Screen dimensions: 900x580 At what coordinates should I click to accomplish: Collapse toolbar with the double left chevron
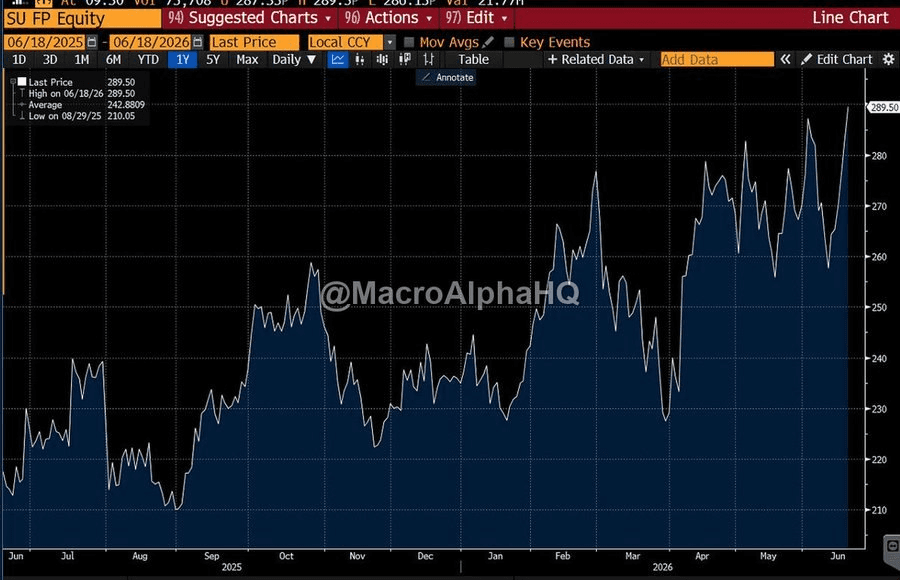(x=785, y=59)
